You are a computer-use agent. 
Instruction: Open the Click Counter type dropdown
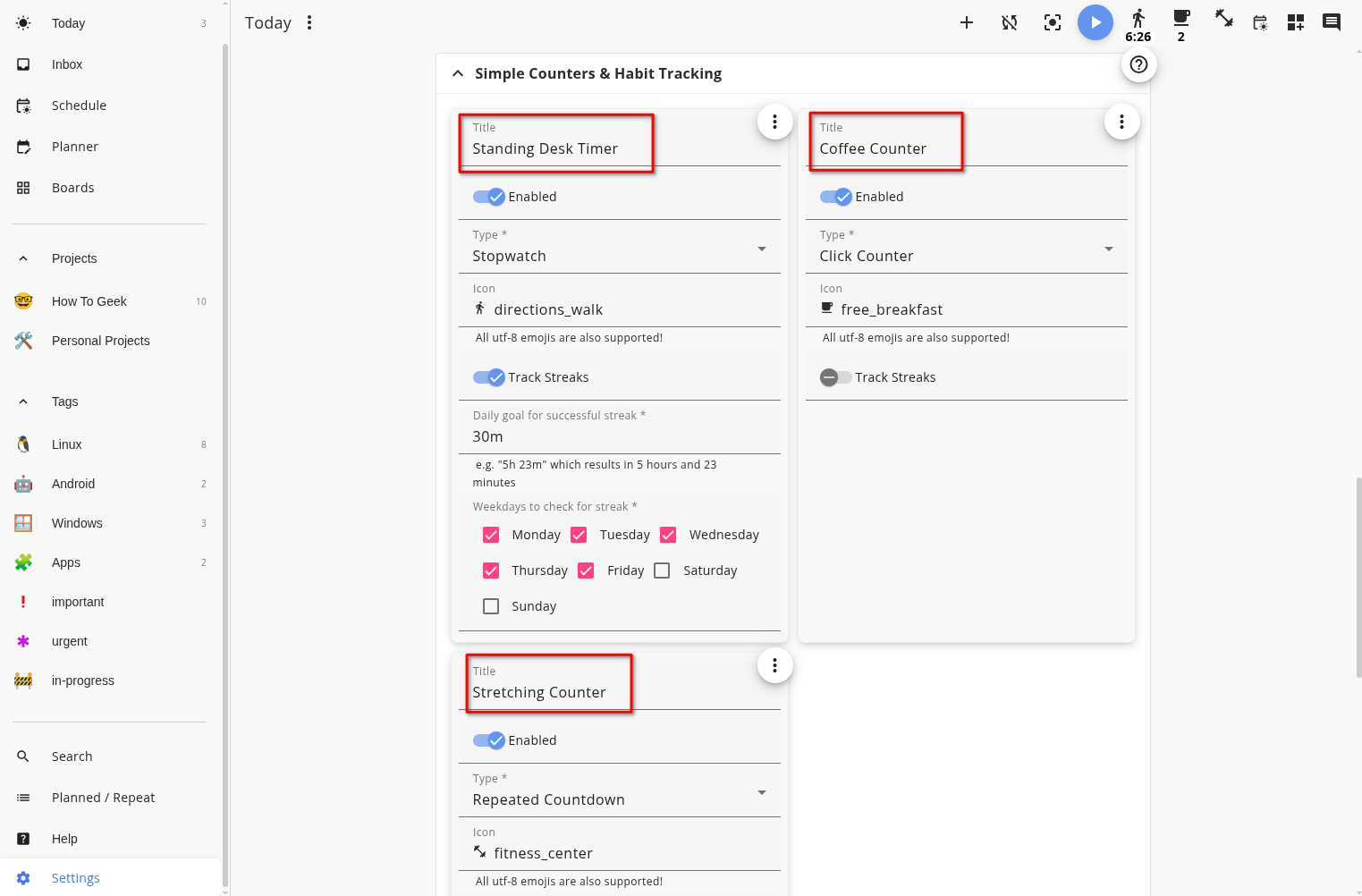tap(967, 248)
